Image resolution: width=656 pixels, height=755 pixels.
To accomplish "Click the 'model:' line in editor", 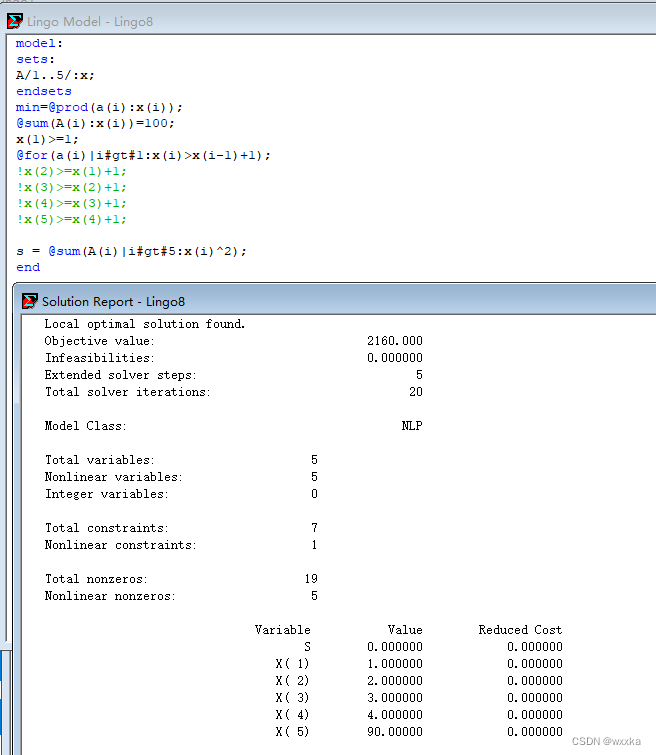I will tap(39, 43).
